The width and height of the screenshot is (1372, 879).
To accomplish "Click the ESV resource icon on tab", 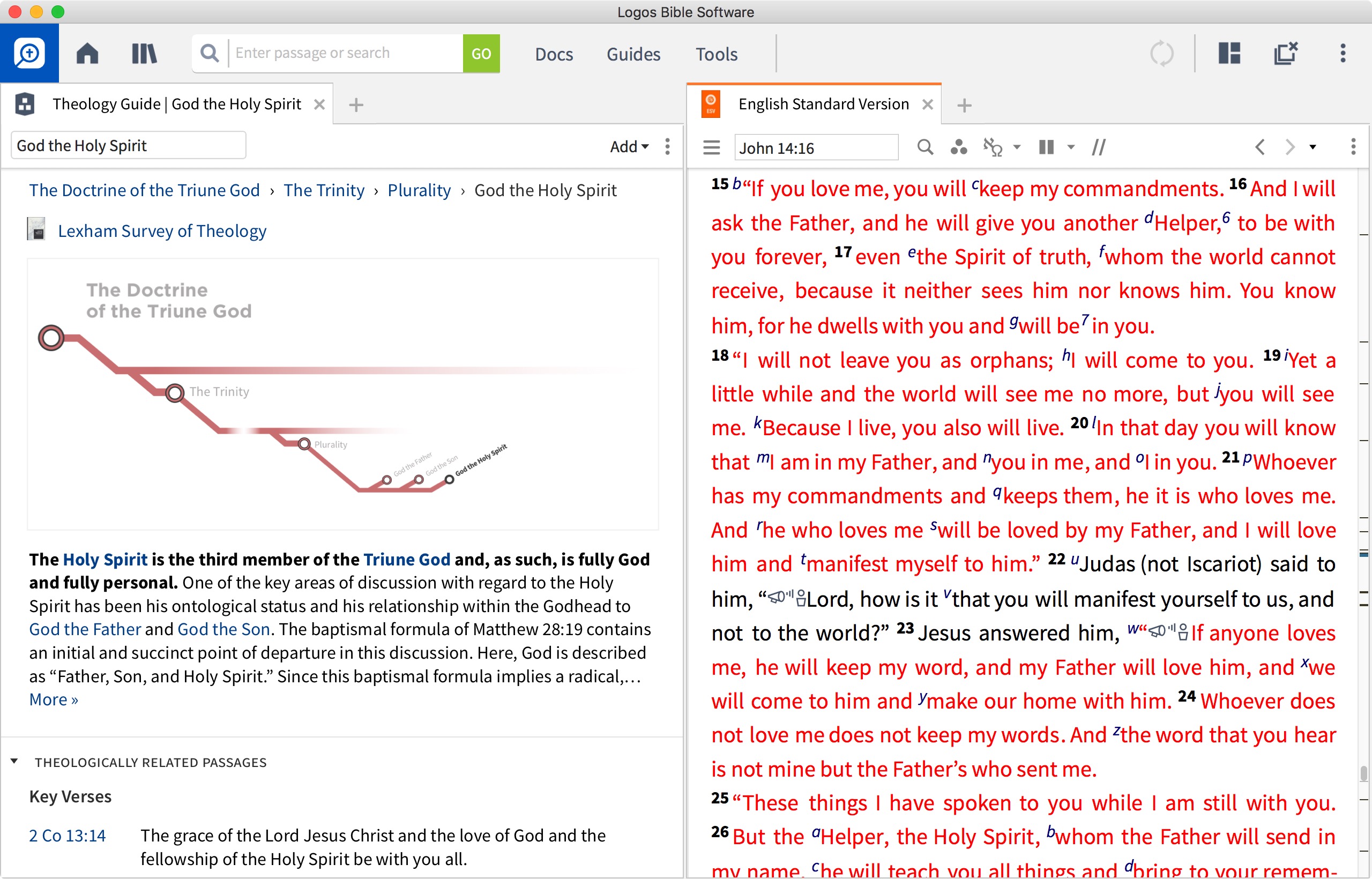I will coord(711,104).
